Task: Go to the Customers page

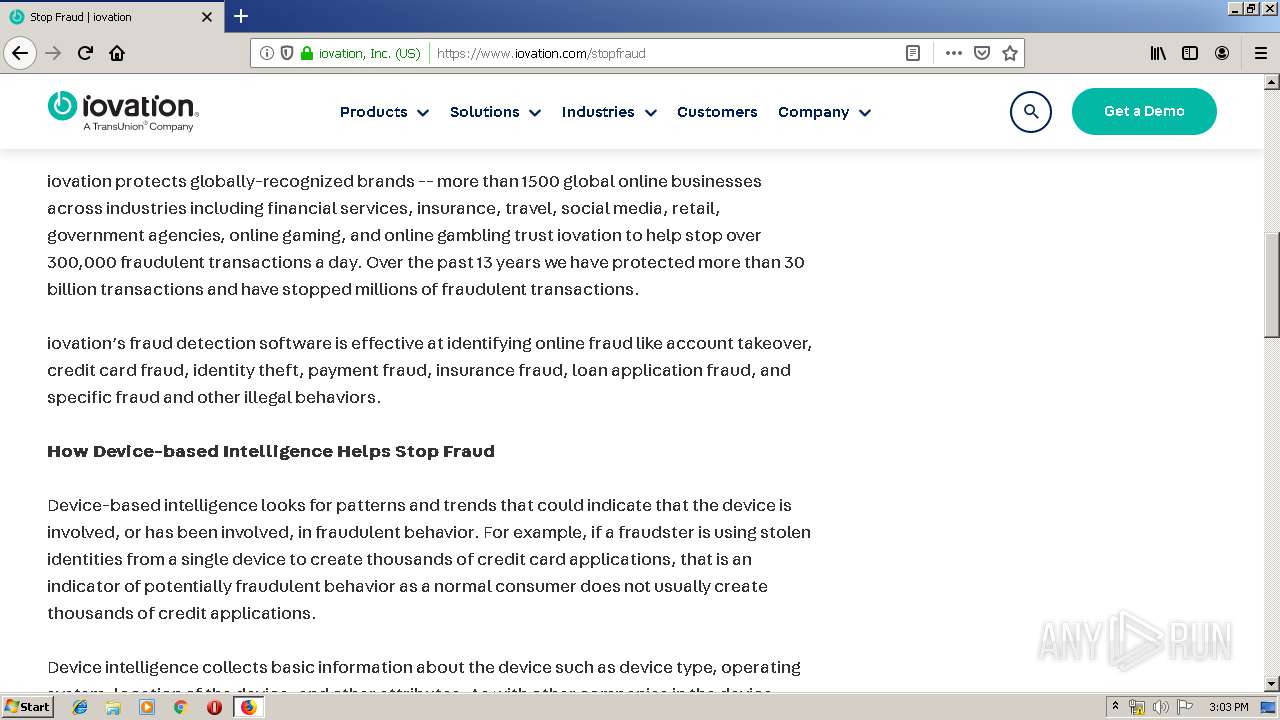Action: (717, 112)
